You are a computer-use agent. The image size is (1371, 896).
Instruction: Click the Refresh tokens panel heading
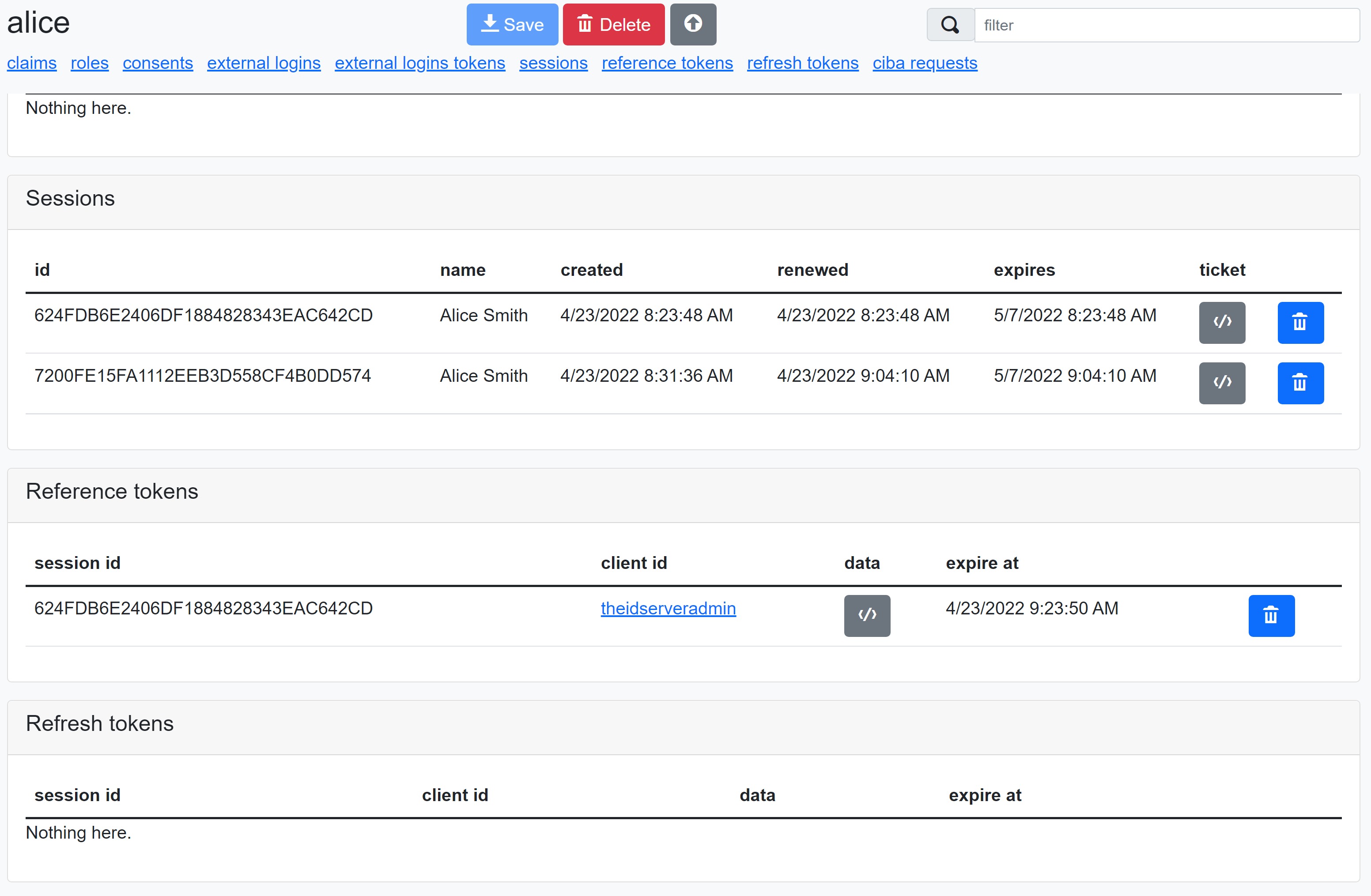pos(100,723)
